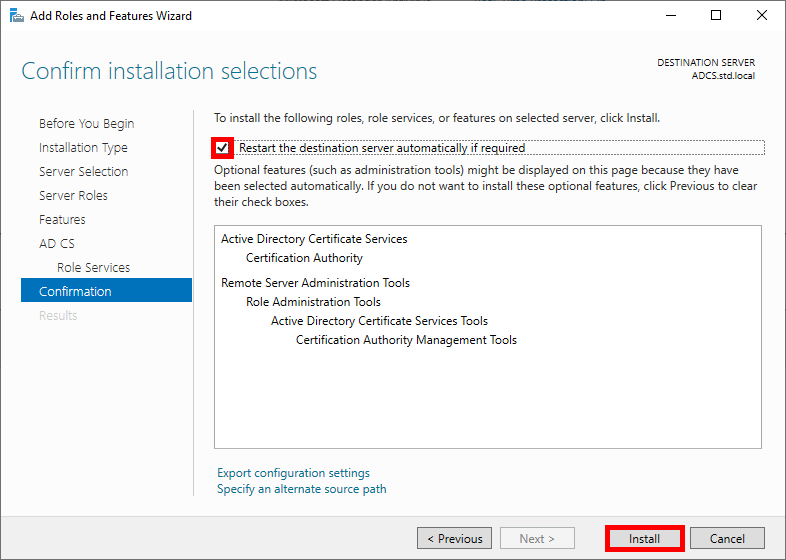Minimize the Add Roles wizard window
Screen dimensions: 786x560
pyautogui.click(x=669, y=16)
